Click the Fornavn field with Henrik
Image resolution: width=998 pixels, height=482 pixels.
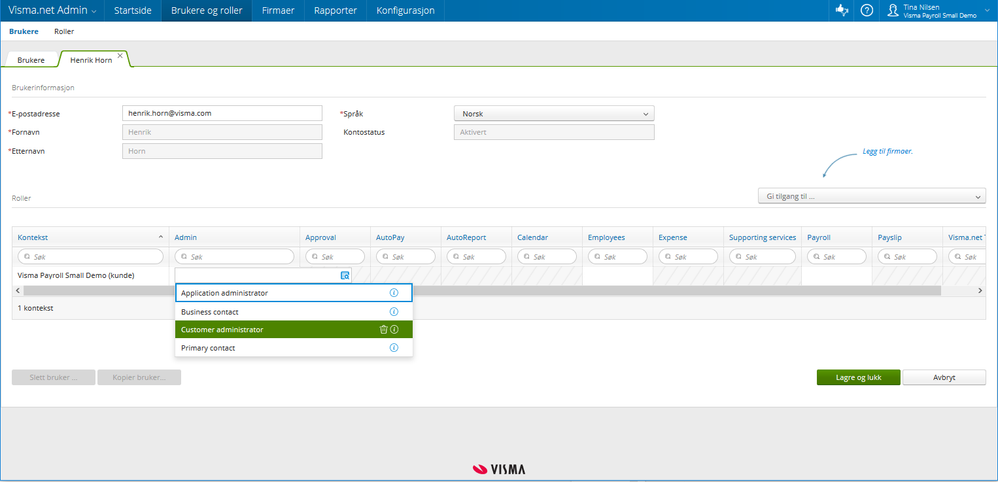coord(222,132)
